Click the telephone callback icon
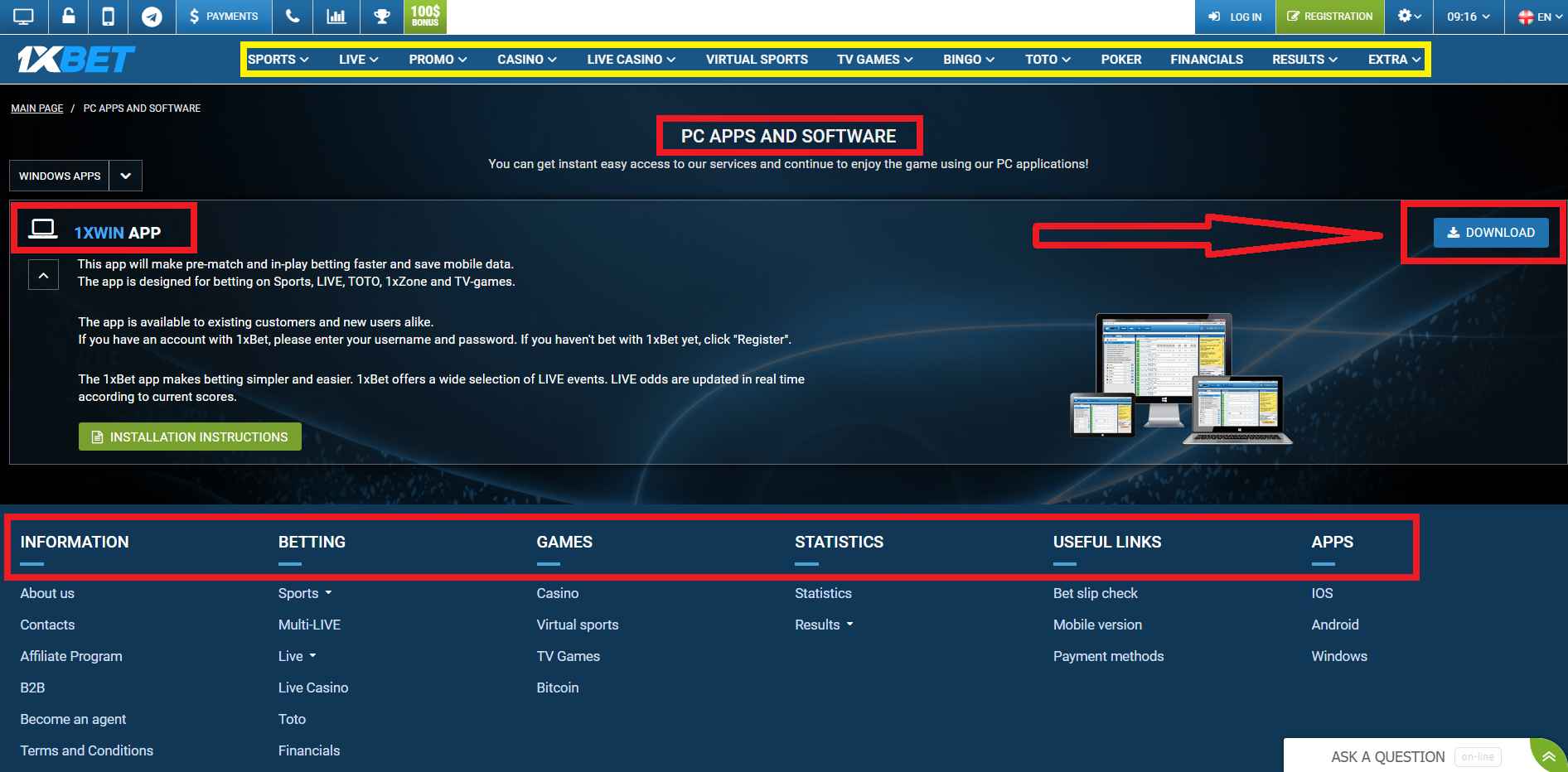The width and height of the screenshot is (1568, 772). 293,17
